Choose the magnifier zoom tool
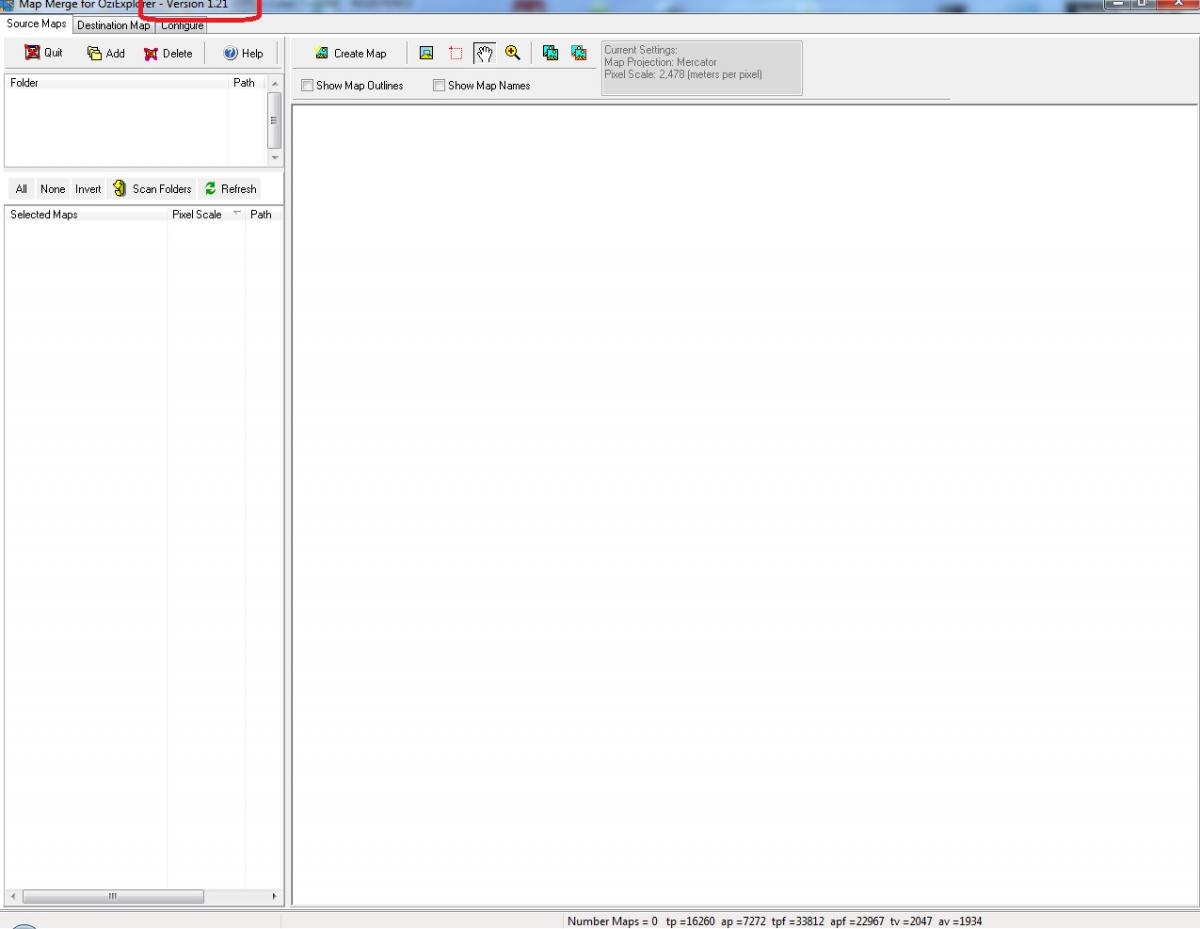1200x929 pixels. click(513, 54)
